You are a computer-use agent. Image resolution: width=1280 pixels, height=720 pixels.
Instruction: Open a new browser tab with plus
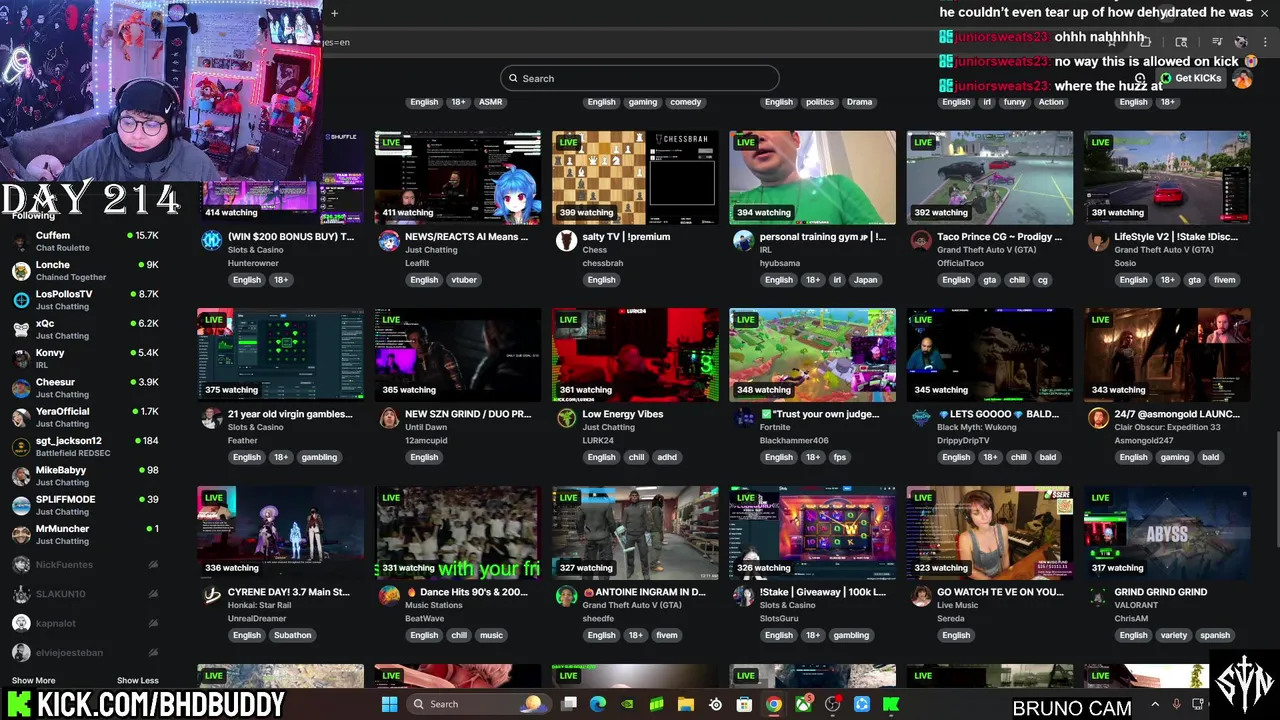point(334,13)
